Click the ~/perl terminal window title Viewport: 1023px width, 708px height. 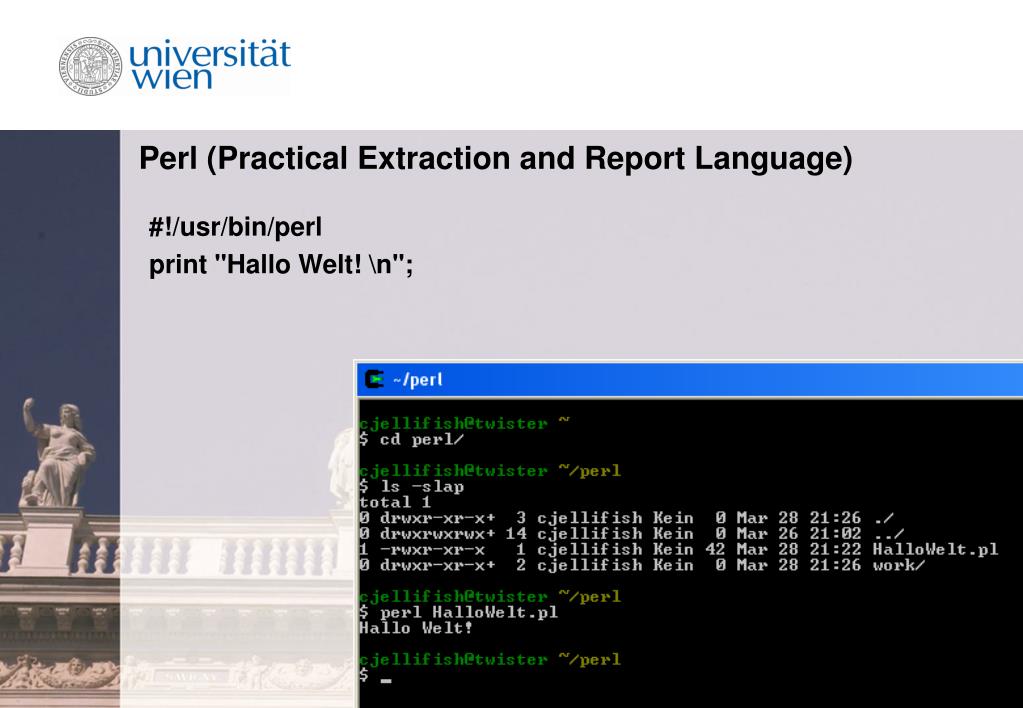418,379
